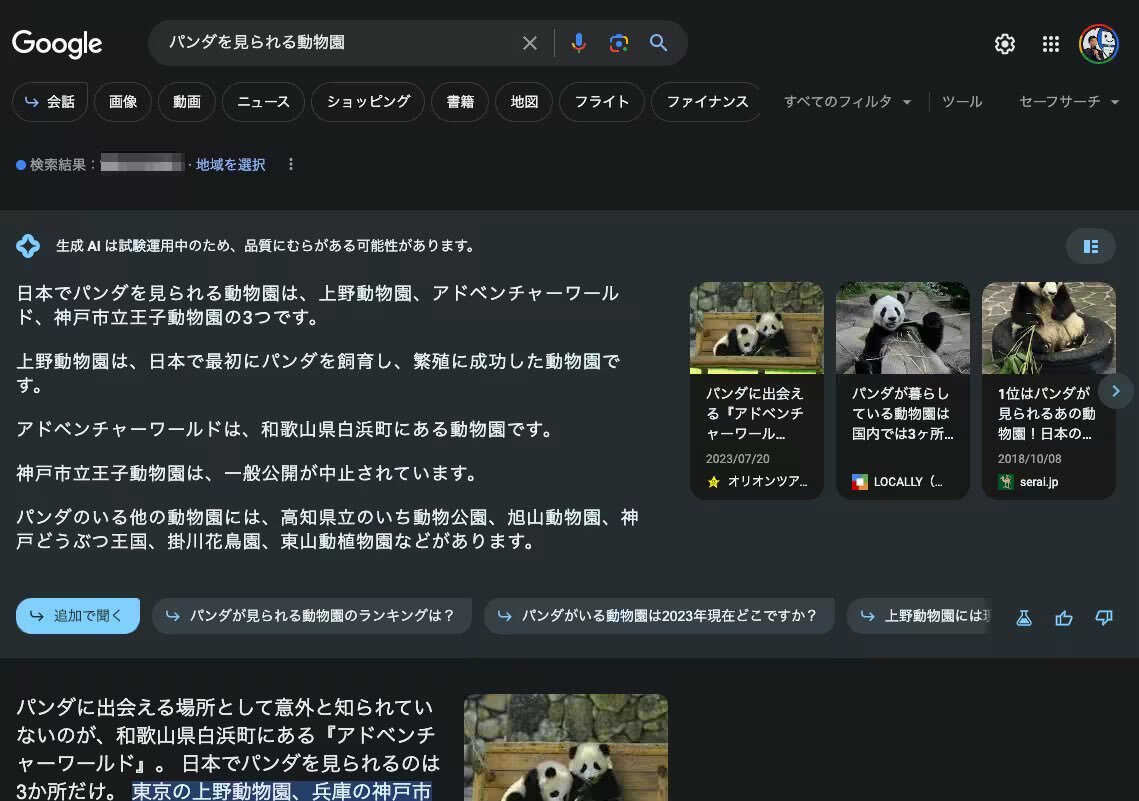Click the 追加で聞く button
This screenshot has width=1139, height=801.
tap(78, 616)
